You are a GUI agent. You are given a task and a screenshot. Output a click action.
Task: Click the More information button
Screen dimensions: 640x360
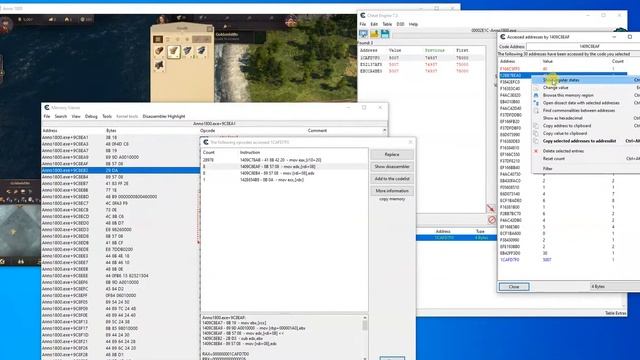click(x=392, y=191)
